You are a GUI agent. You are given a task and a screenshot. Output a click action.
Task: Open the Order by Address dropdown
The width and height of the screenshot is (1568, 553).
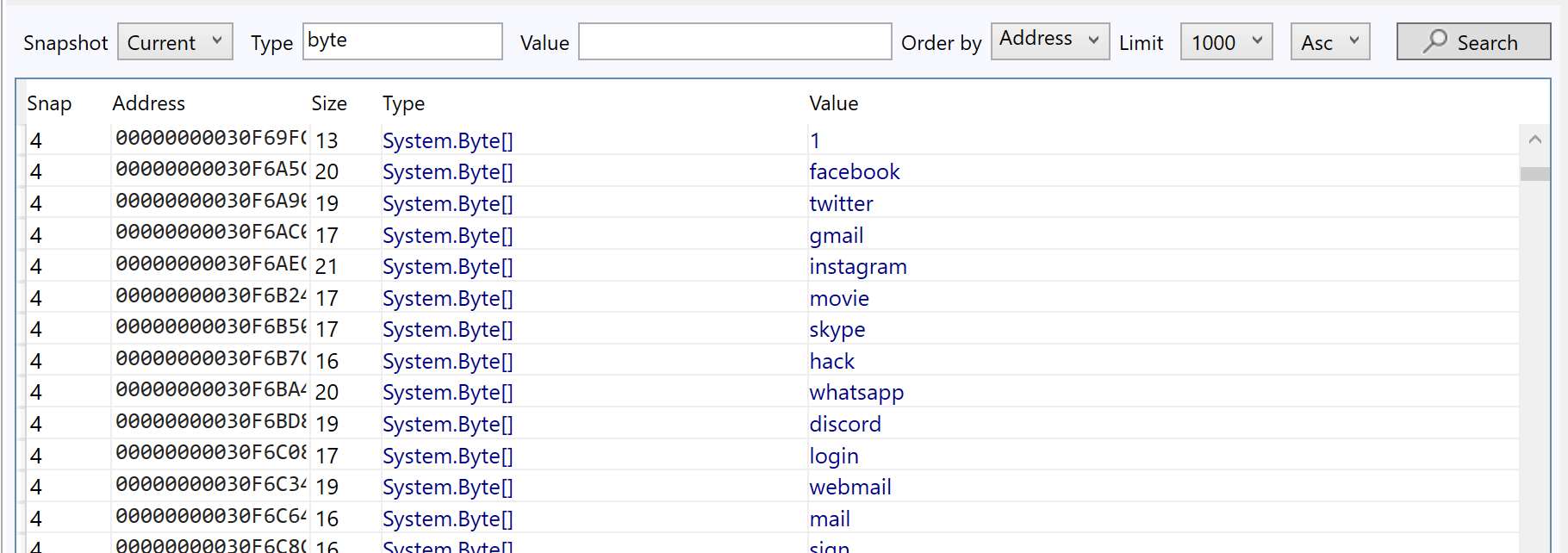click(1049, 40)
